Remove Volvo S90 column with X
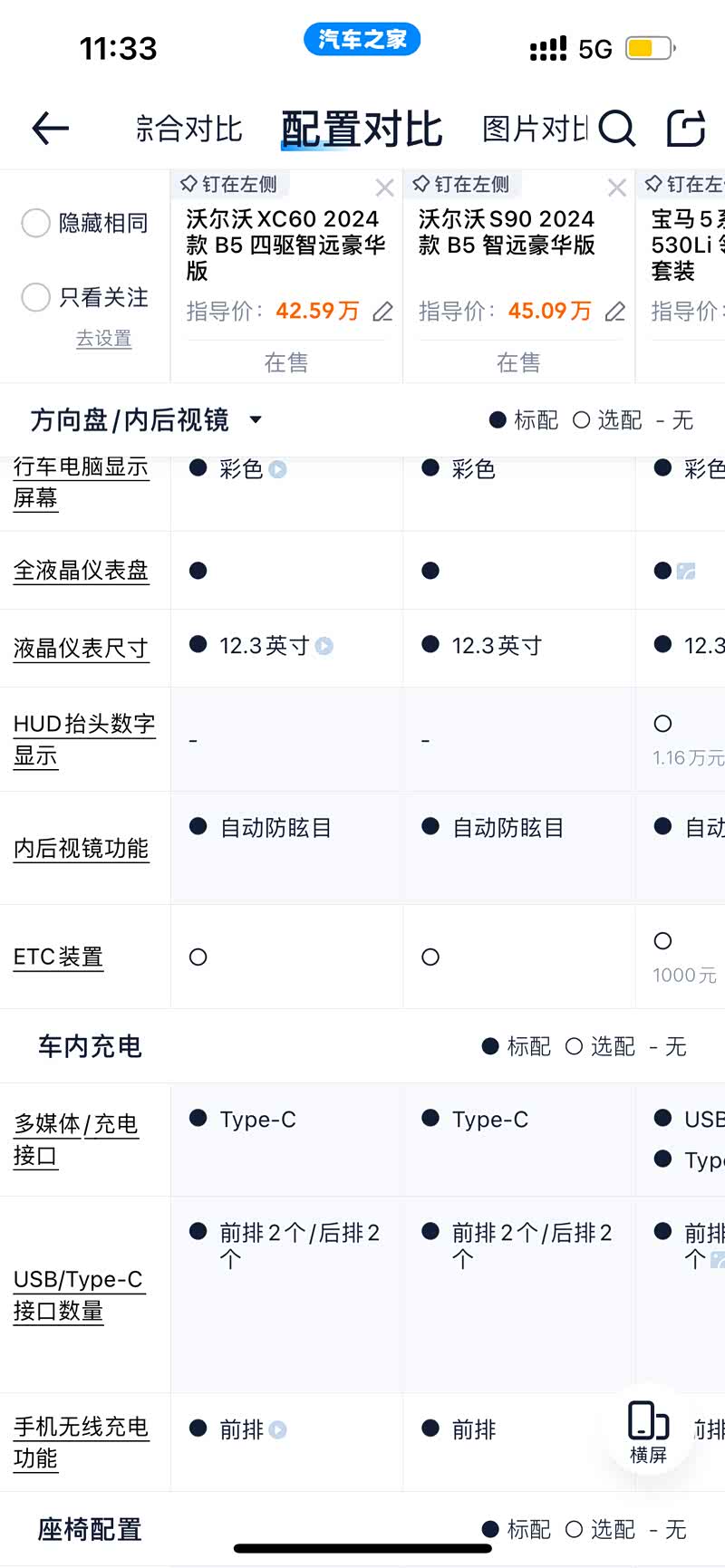The height and width of the screenshot is (1568, 725). click(617, 188)
